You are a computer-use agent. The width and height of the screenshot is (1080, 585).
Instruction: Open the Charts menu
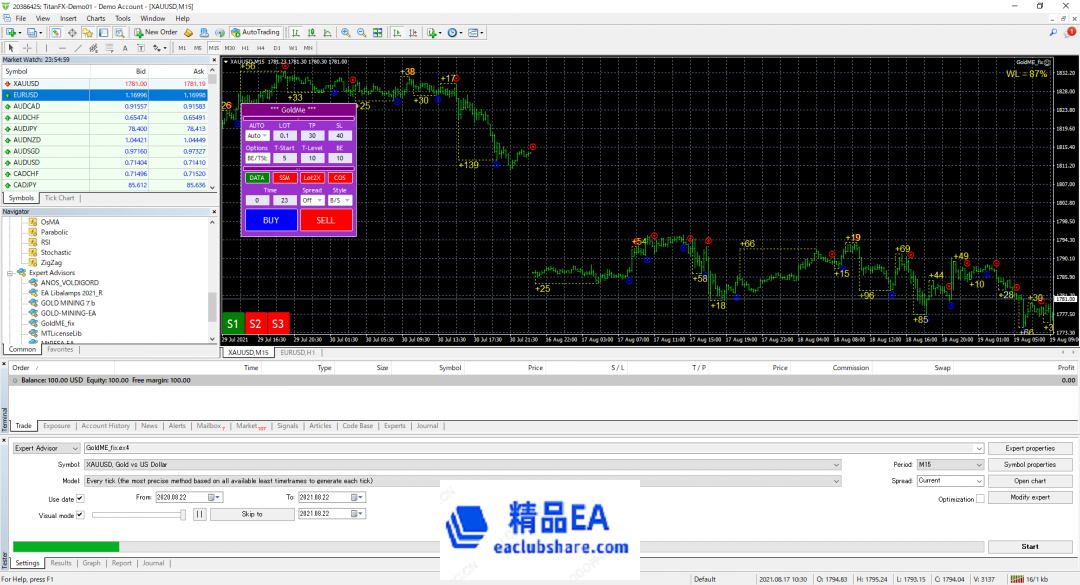click(96, 19)
